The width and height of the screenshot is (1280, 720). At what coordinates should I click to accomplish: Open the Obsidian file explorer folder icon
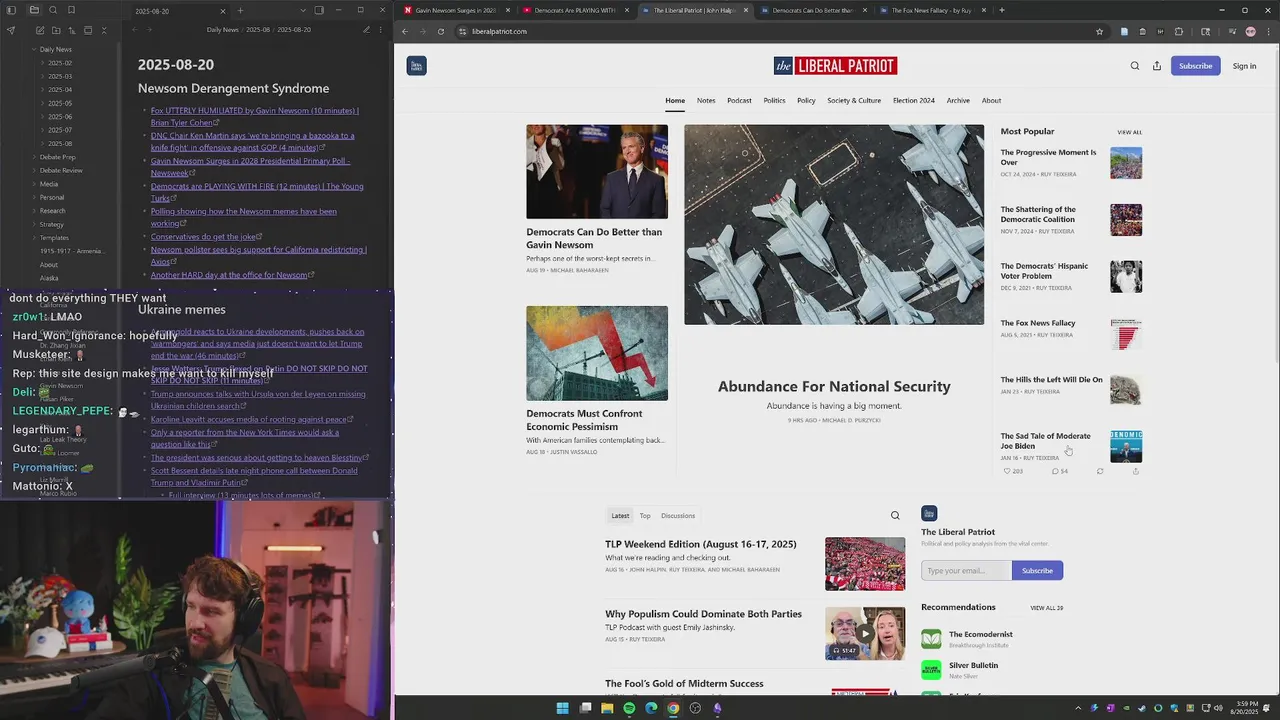point(34,10)
